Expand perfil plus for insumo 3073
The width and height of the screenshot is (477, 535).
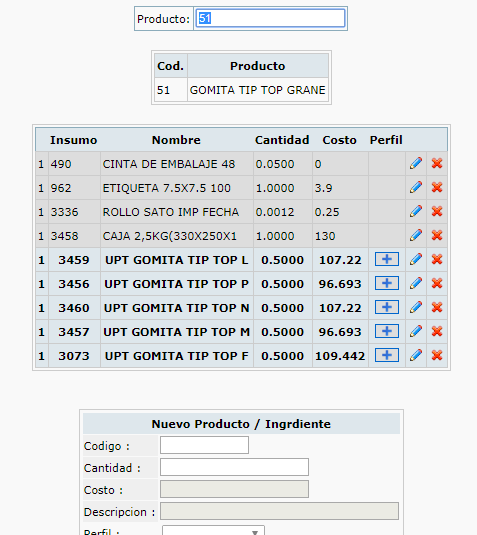(387, 356)
